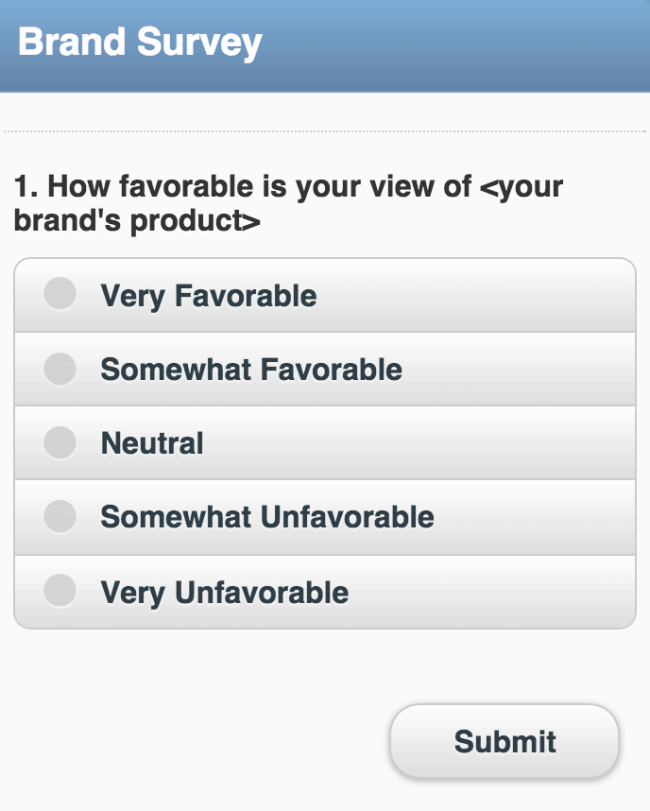Click the "Neutral" option label text
This screenshot has height=811, width=650.
click(x=152, y=443)
